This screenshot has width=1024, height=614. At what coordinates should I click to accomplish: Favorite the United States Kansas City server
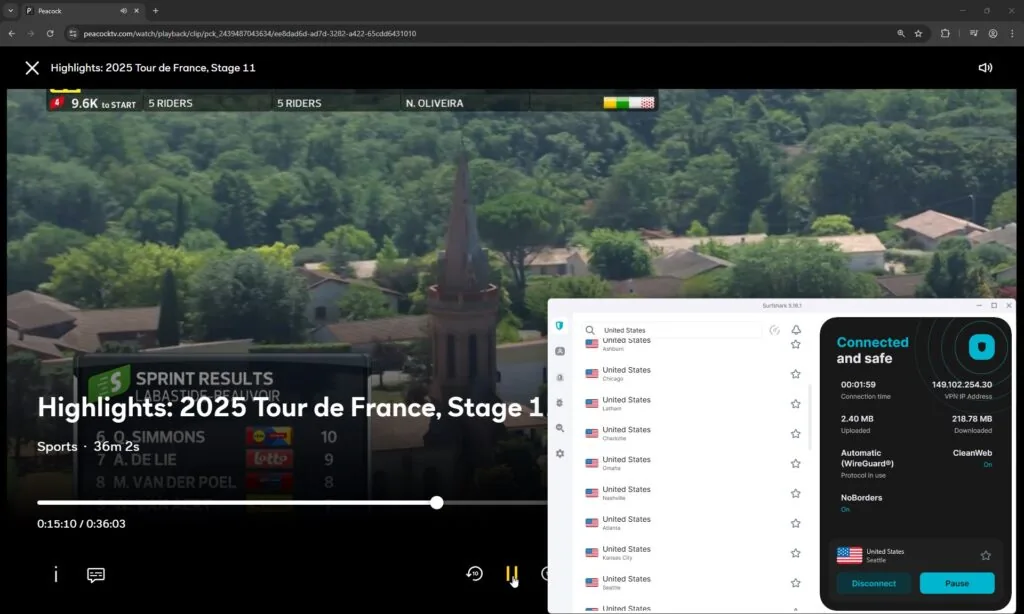(795, 553)
